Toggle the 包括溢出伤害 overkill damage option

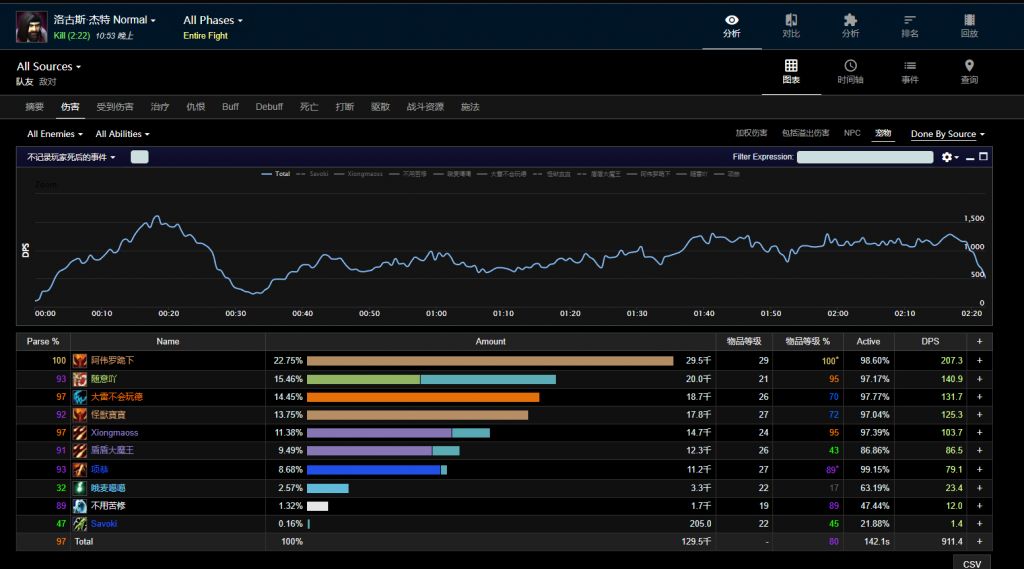(x=805, y=133)
